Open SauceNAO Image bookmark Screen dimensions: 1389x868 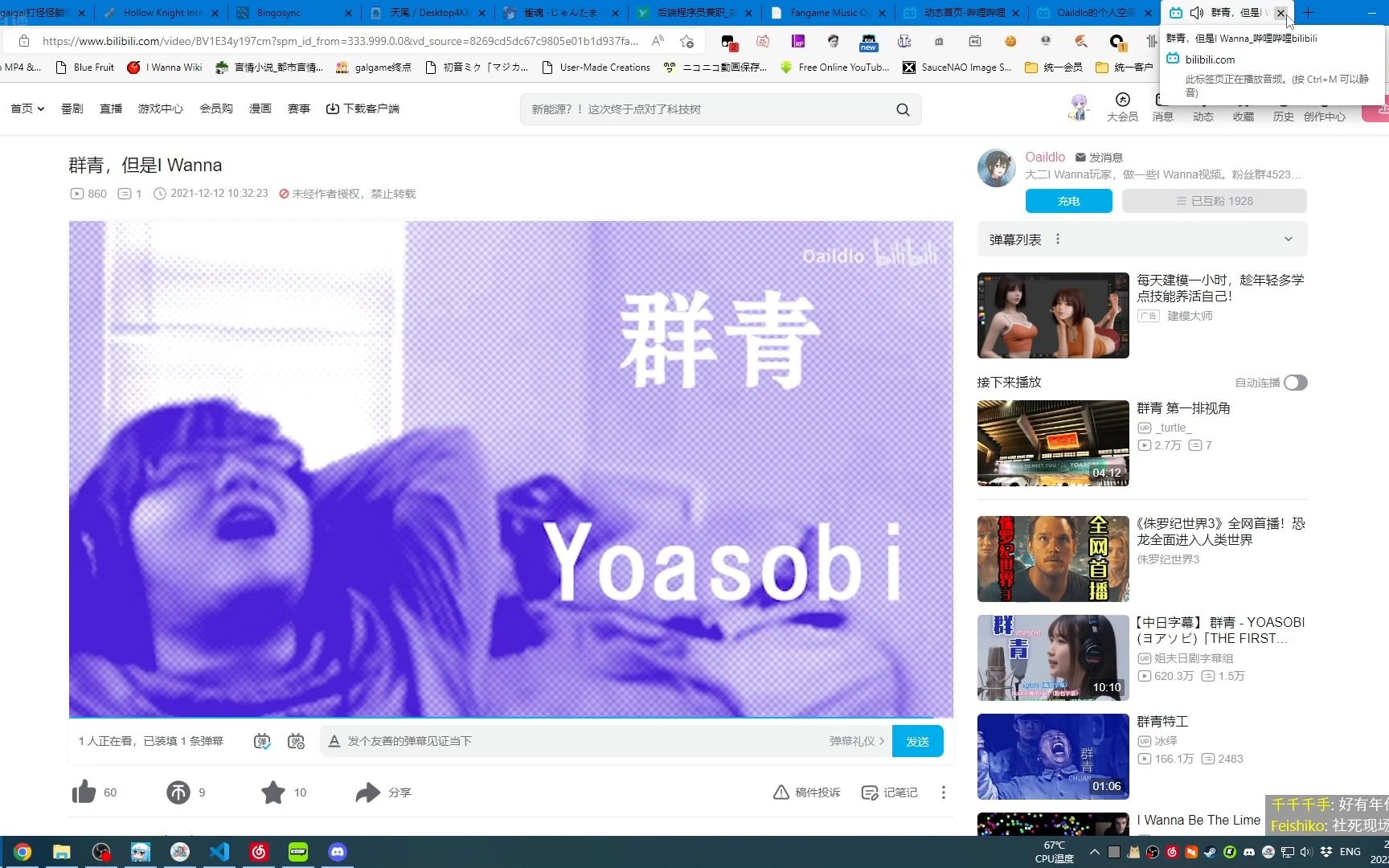point(957,68)
